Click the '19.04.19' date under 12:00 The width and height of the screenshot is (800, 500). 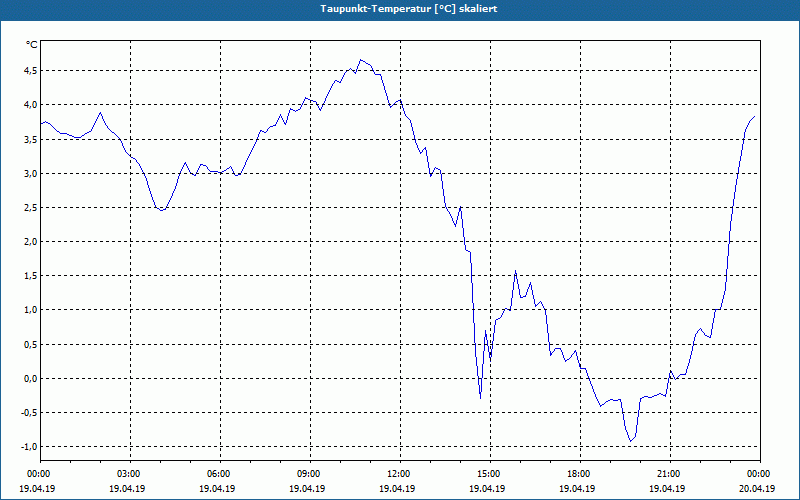(397, 488)
